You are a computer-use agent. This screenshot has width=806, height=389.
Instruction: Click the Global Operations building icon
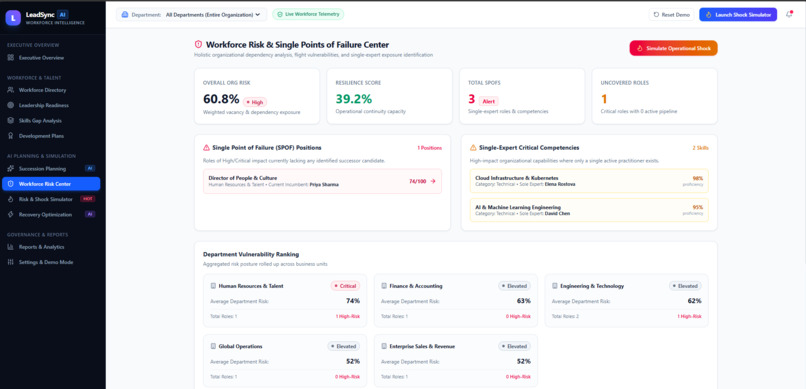click(x=213, y=346)
